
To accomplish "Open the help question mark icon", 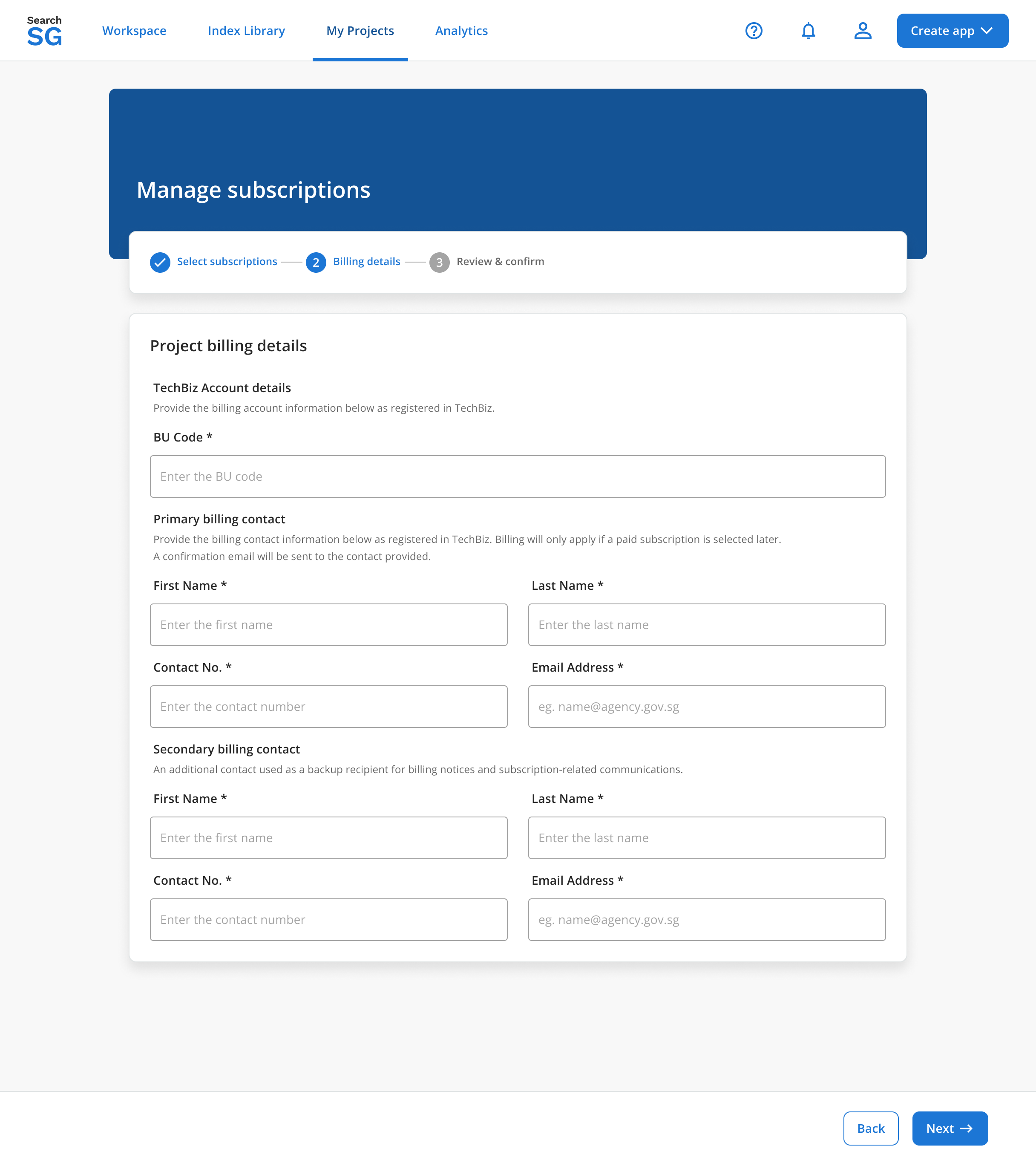I will pyautogui.click(x=754, y=31).
